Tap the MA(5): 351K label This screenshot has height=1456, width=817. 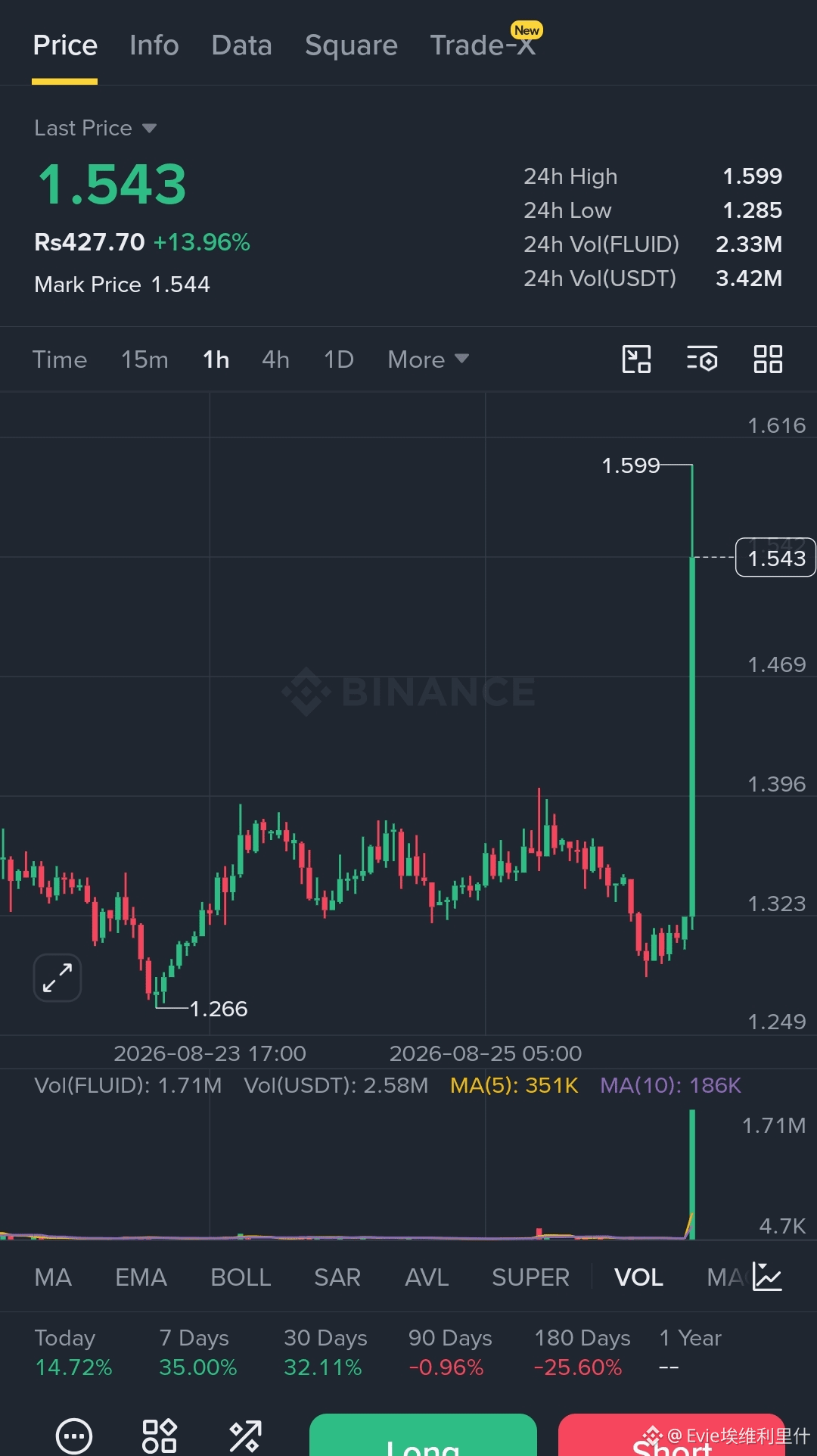(x=514, y=1085)
